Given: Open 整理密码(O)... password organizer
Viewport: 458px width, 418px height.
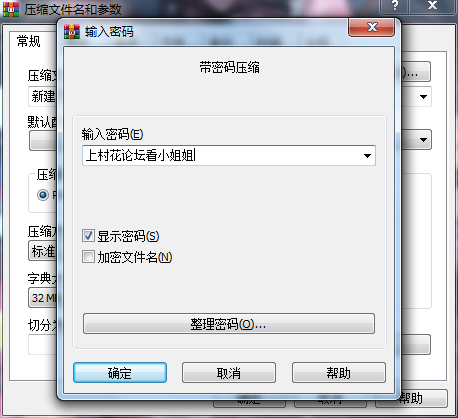Looking at the screenshot, I should tap(229, 323).
